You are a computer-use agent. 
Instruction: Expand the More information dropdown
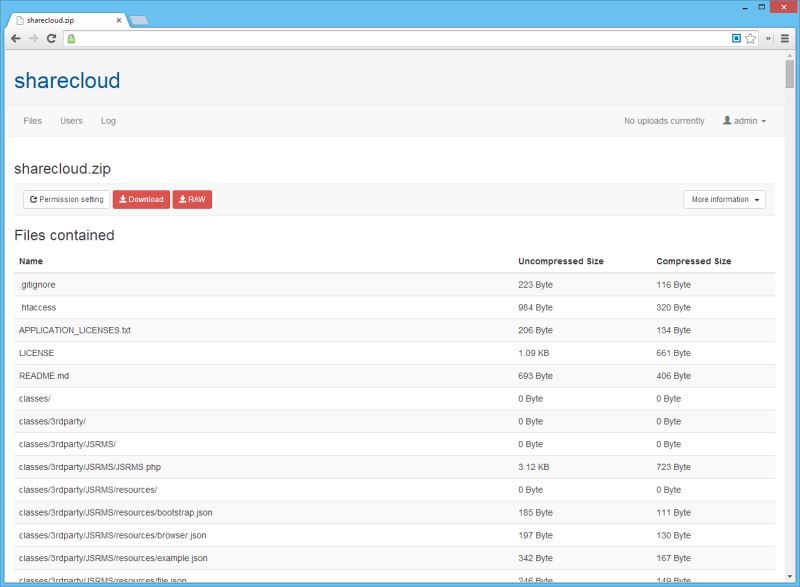[724, 199]
